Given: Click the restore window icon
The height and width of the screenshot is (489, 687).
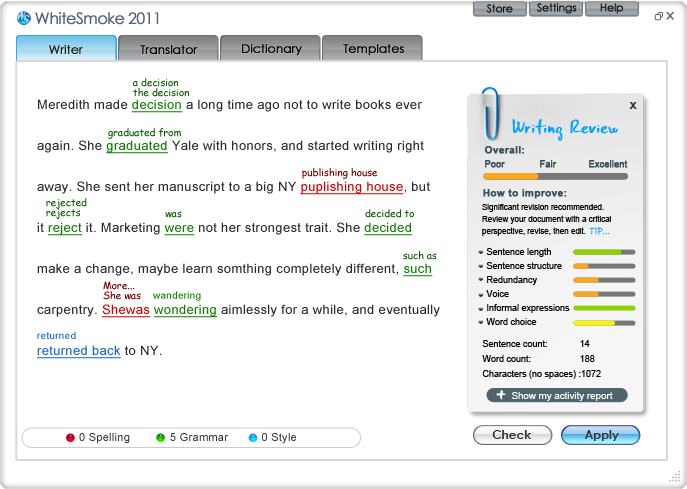Looking at the screenshot, I should [658, 16].
